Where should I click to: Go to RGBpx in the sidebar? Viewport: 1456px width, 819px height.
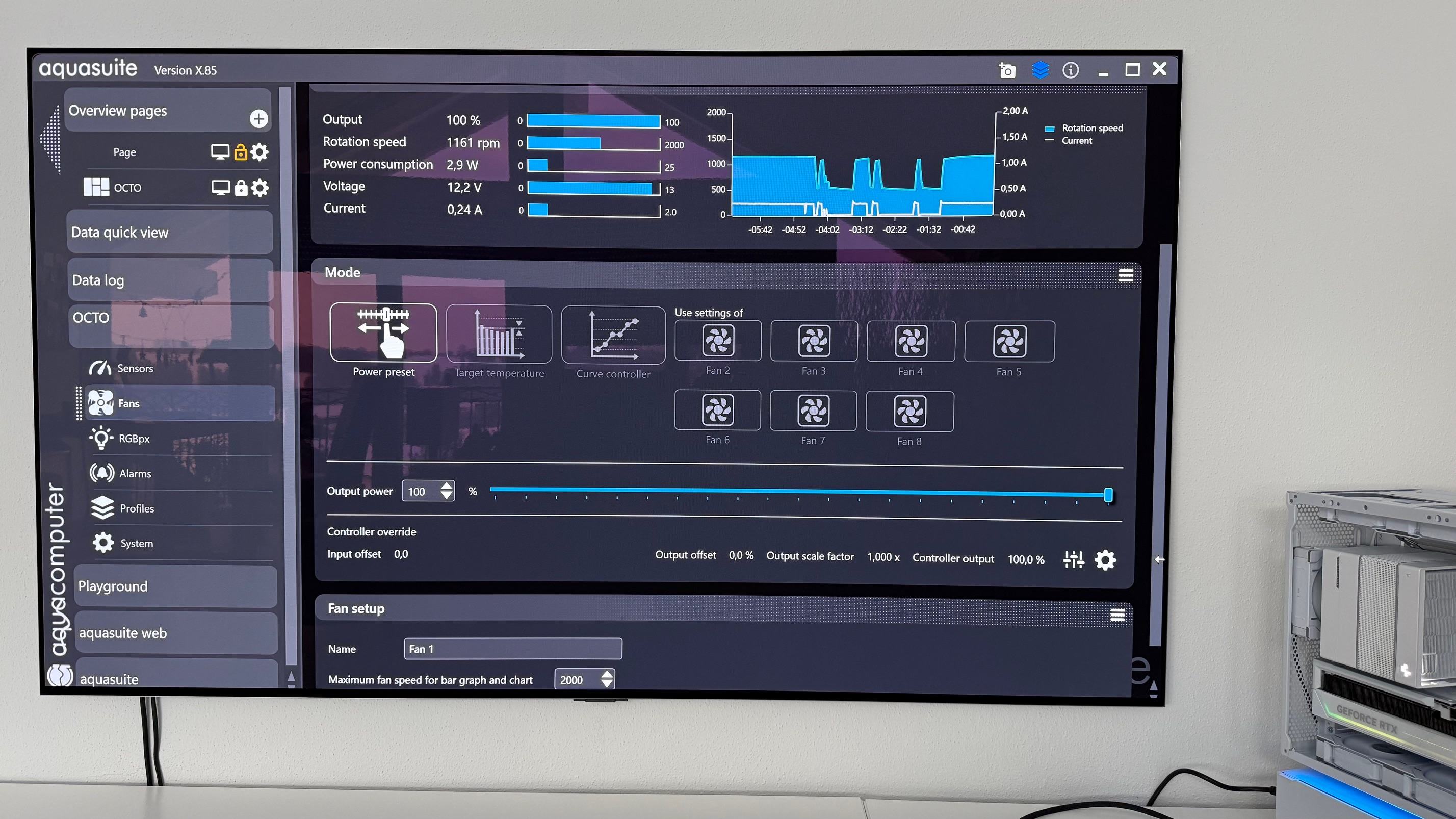(134, 439)
